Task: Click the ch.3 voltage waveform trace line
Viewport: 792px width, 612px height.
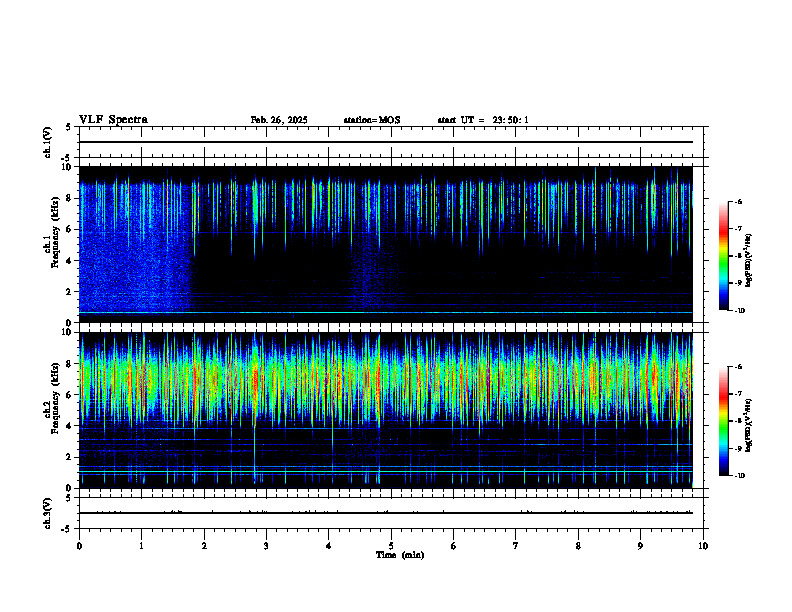Action: (386, 513)
